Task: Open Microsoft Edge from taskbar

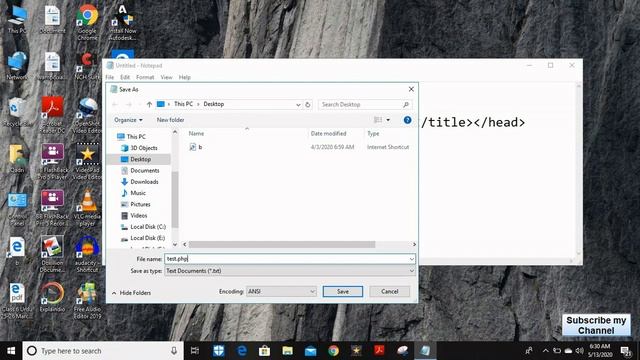Action: pos(242,351)
